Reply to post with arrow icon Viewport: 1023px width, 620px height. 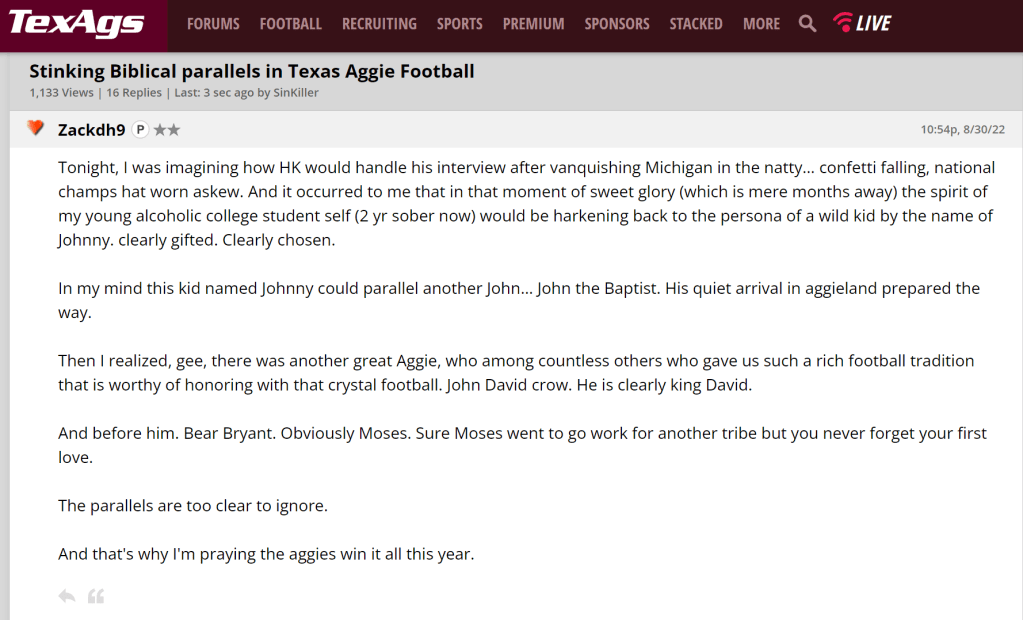(67, 596)
